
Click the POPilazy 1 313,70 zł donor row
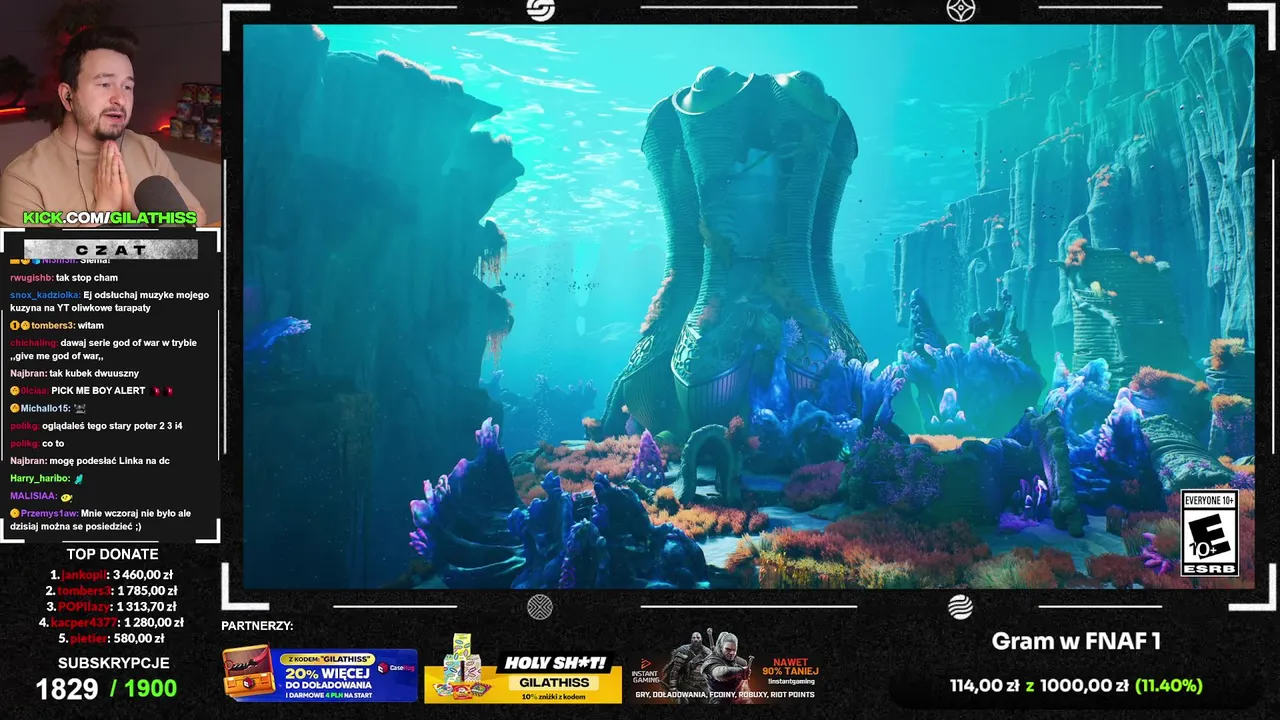(113, 607)
